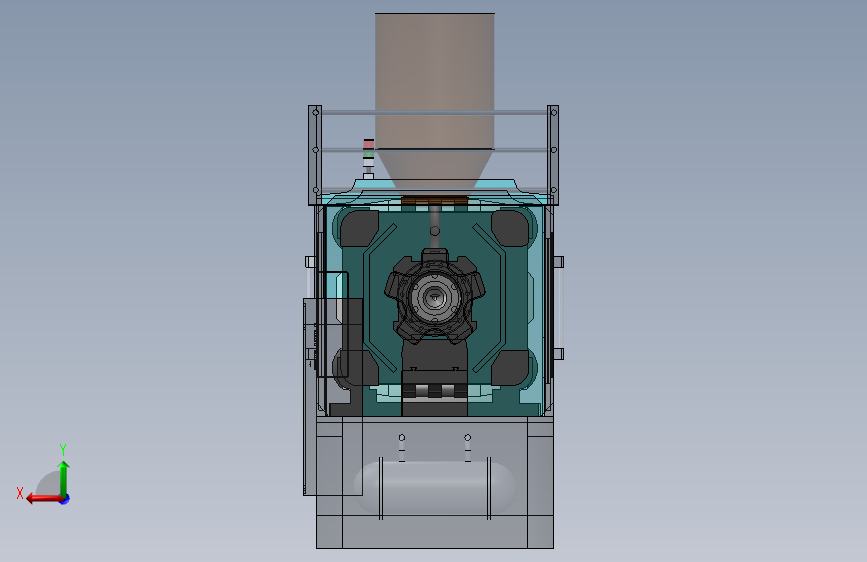This screenshot has height=562, width=867.
Task: Click the red X axis arrow of the triad
Action: coord(44,499)
